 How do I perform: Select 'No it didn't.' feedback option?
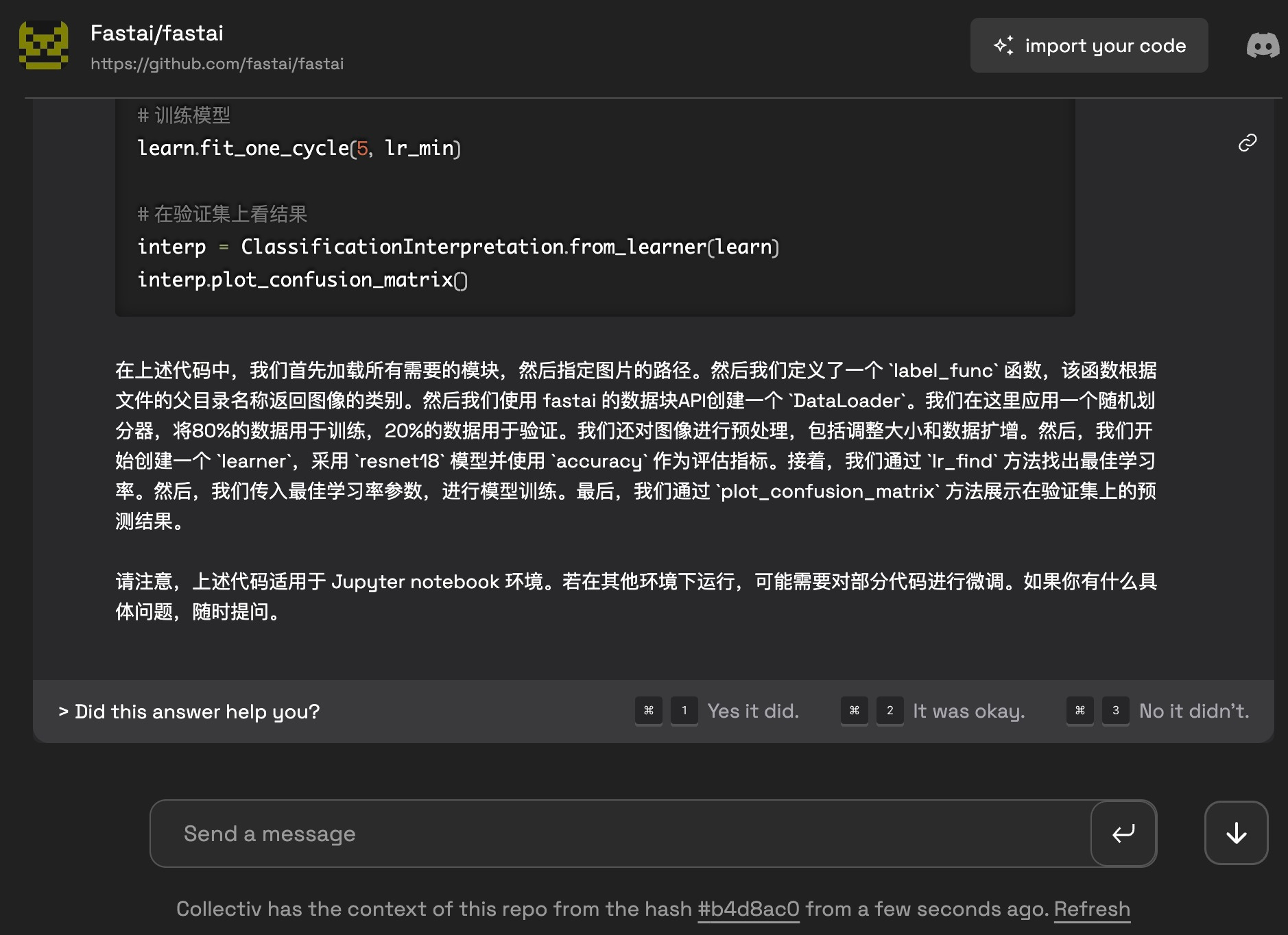click(1194, 711)
